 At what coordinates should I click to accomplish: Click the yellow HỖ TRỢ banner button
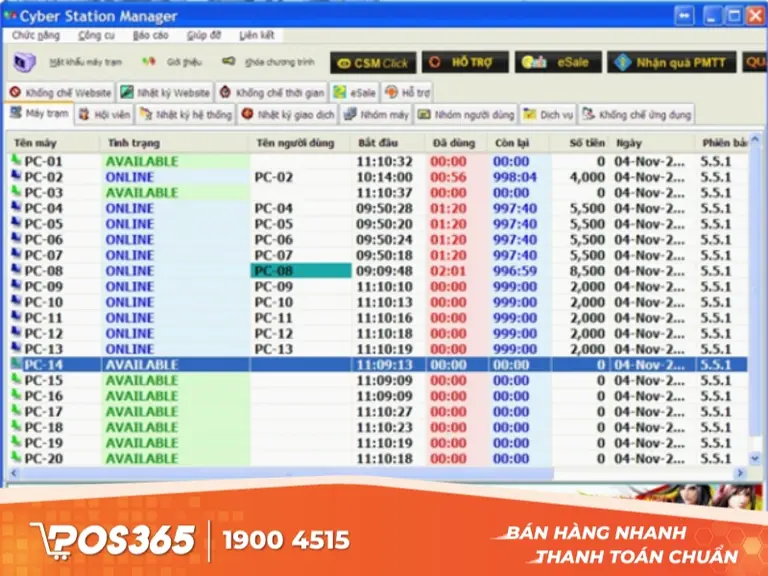coord(465,62)
